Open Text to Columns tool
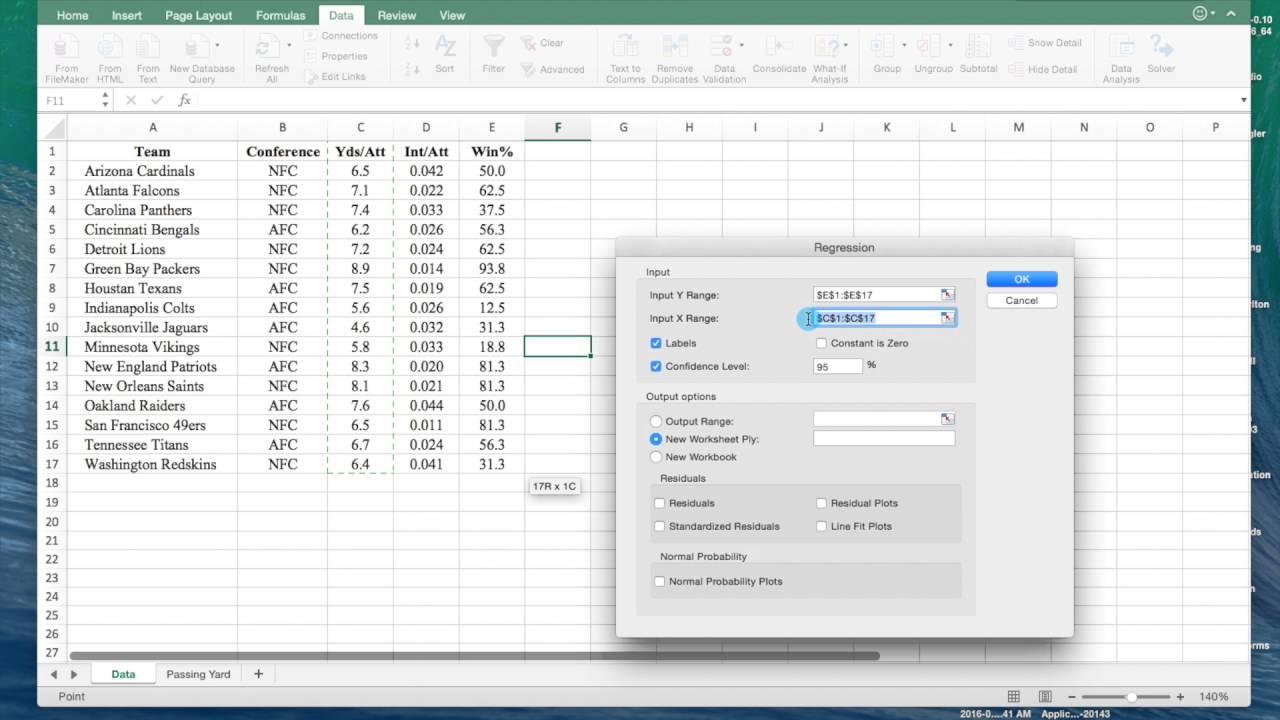The image size is (1280, 720). 625,48
